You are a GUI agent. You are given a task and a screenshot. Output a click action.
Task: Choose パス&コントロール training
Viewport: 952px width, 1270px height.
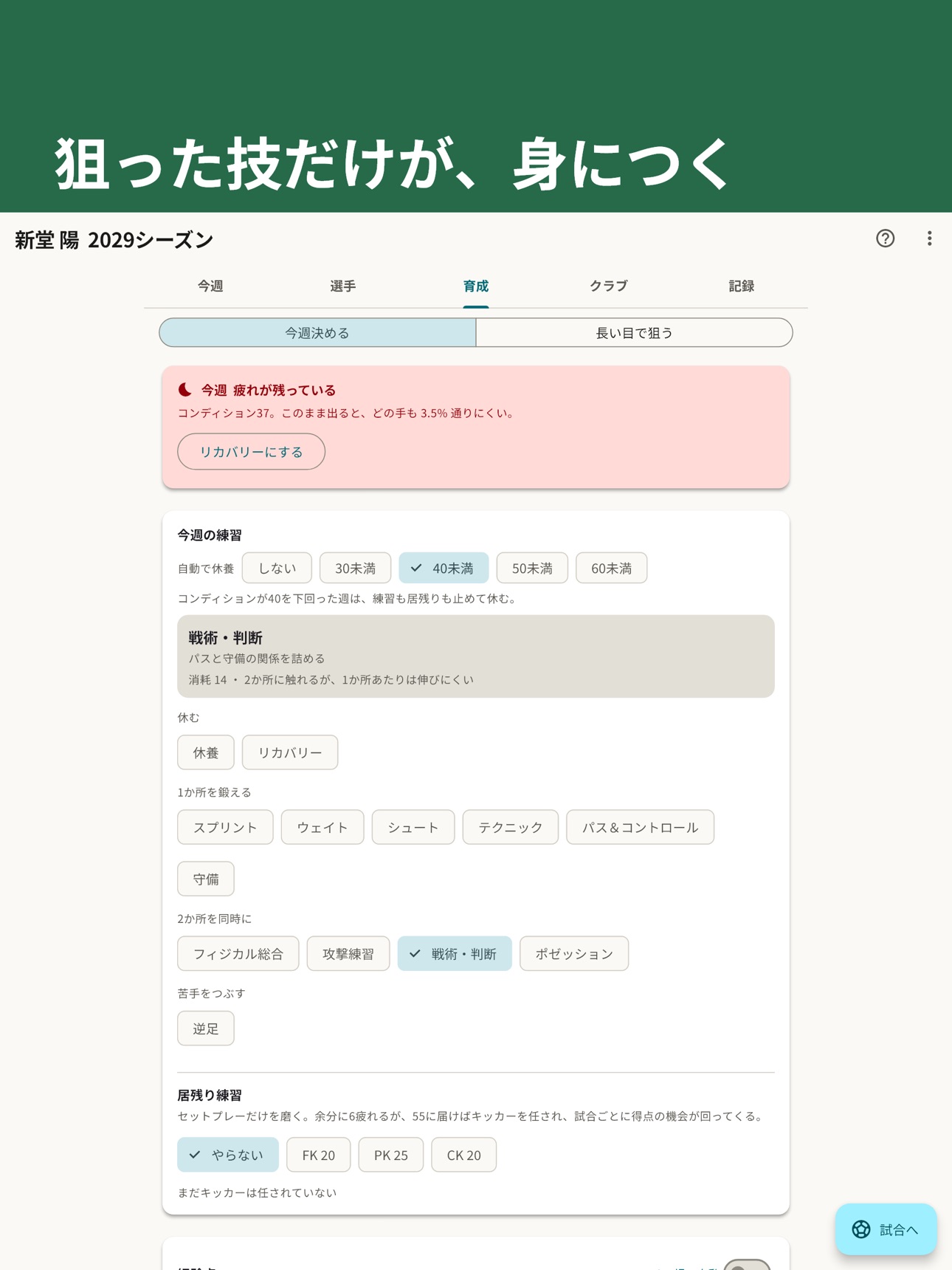(x=641, y=827)
